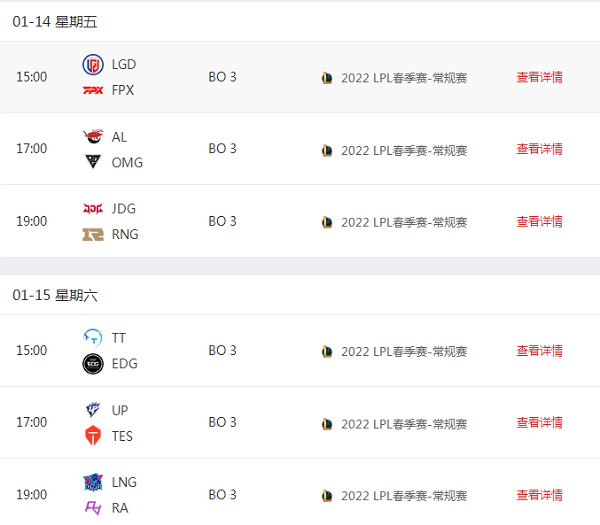Screen dimensions: 600x525
Task: Click the AL team logo
Action: 93,137
